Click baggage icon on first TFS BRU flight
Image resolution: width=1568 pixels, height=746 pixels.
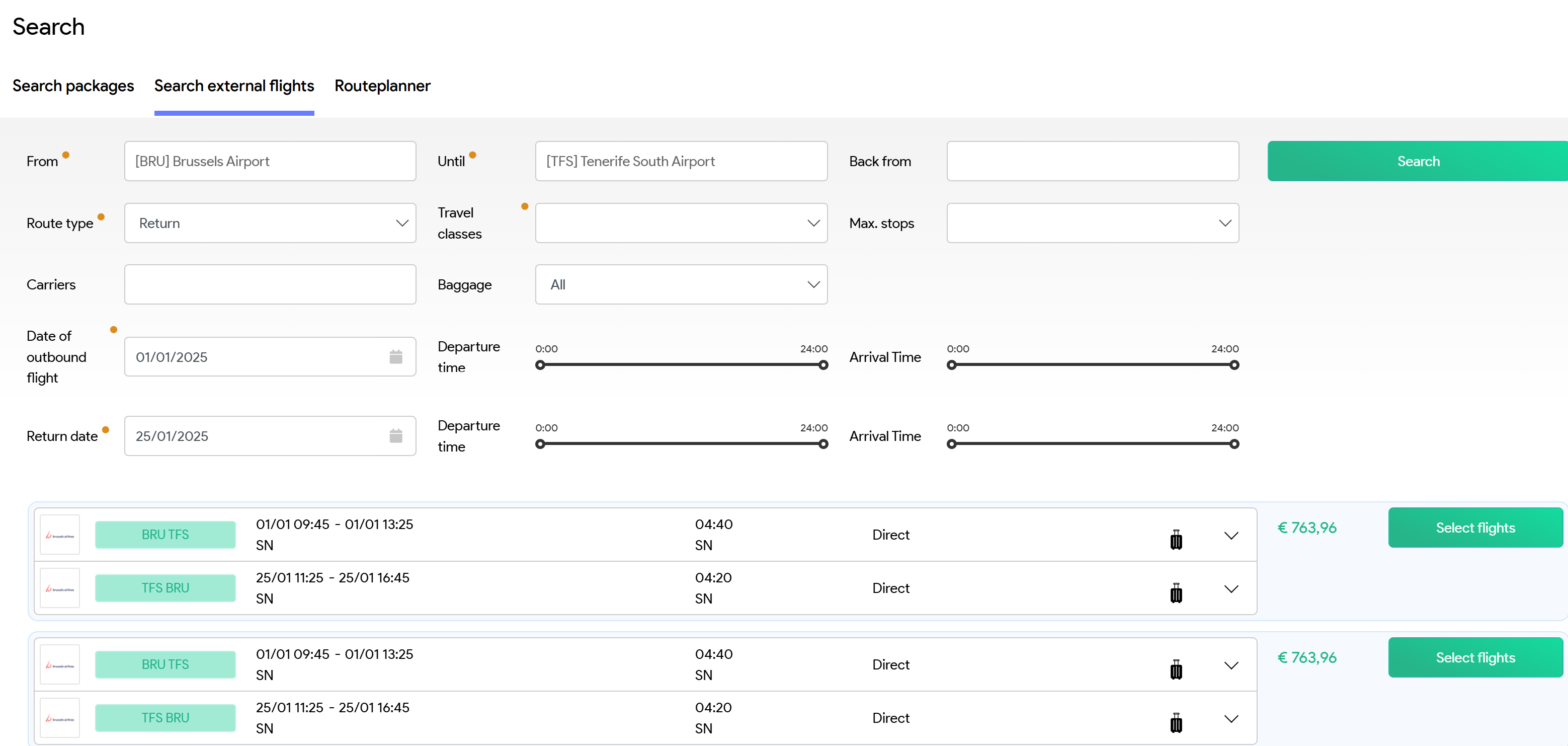click(x=1176, y=592)
